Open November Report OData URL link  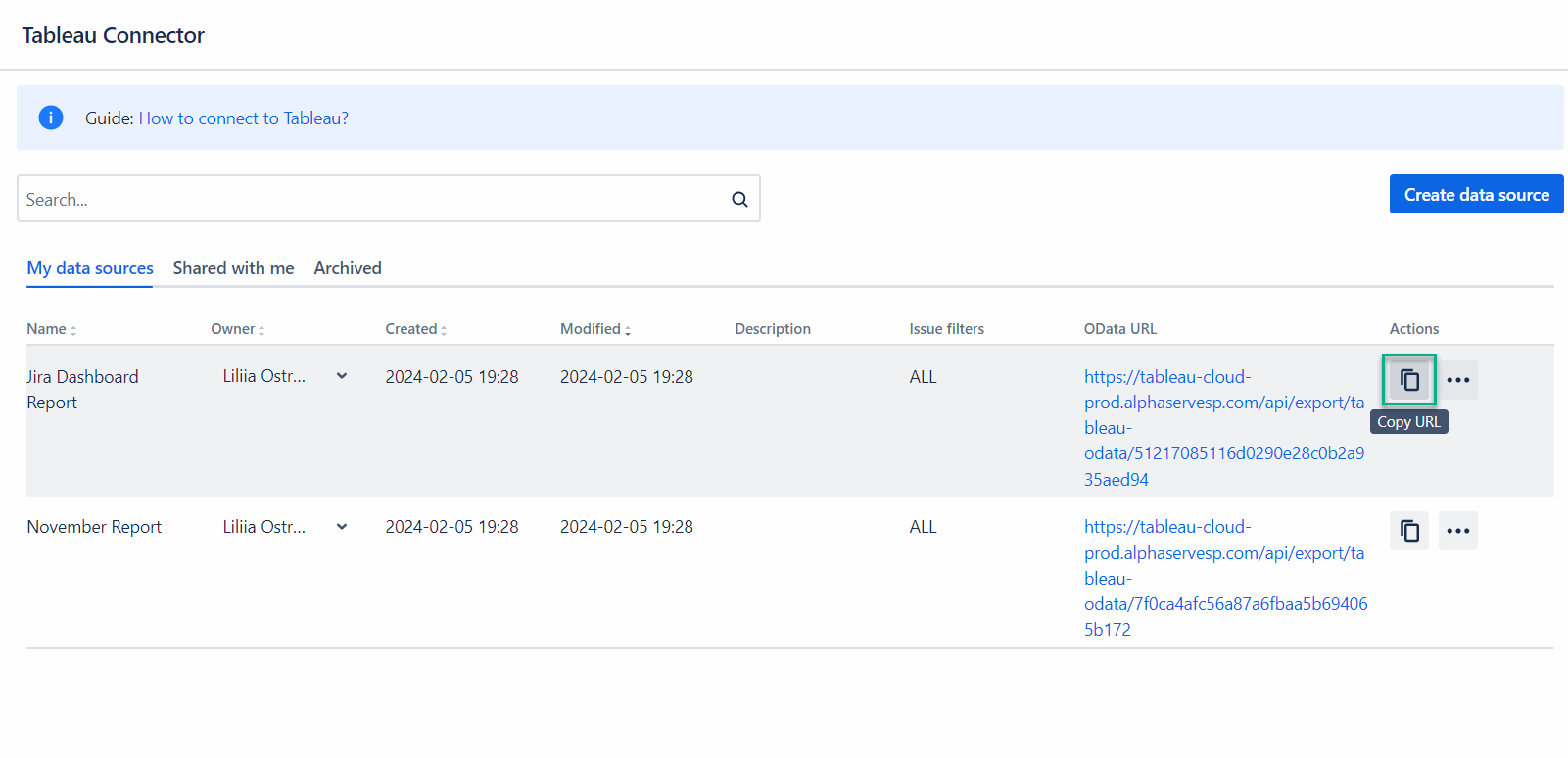[1226, 578]
